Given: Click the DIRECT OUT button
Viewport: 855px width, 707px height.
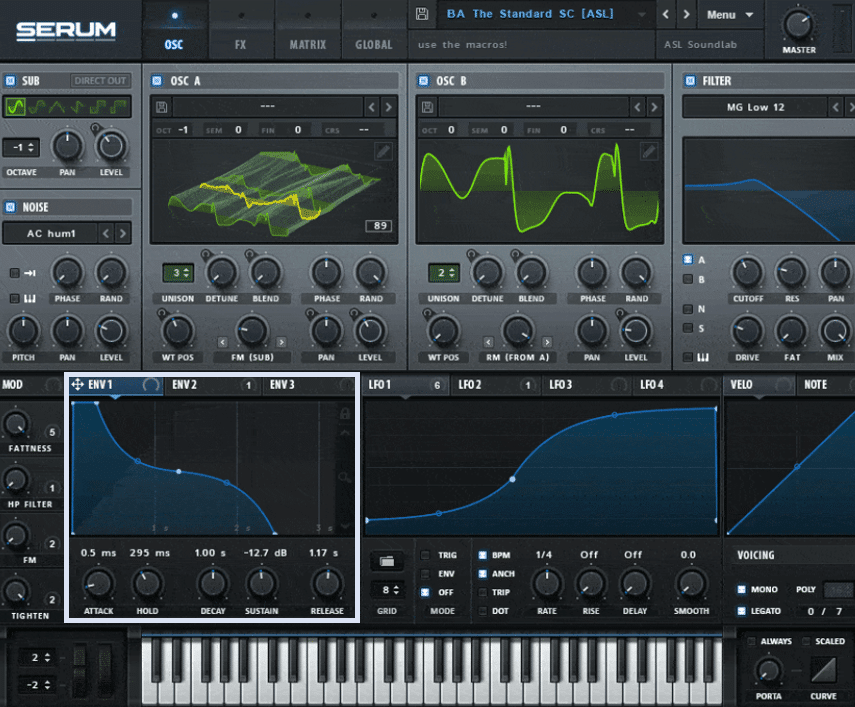Looking at the screenshot, I should (x=101, y=80).
